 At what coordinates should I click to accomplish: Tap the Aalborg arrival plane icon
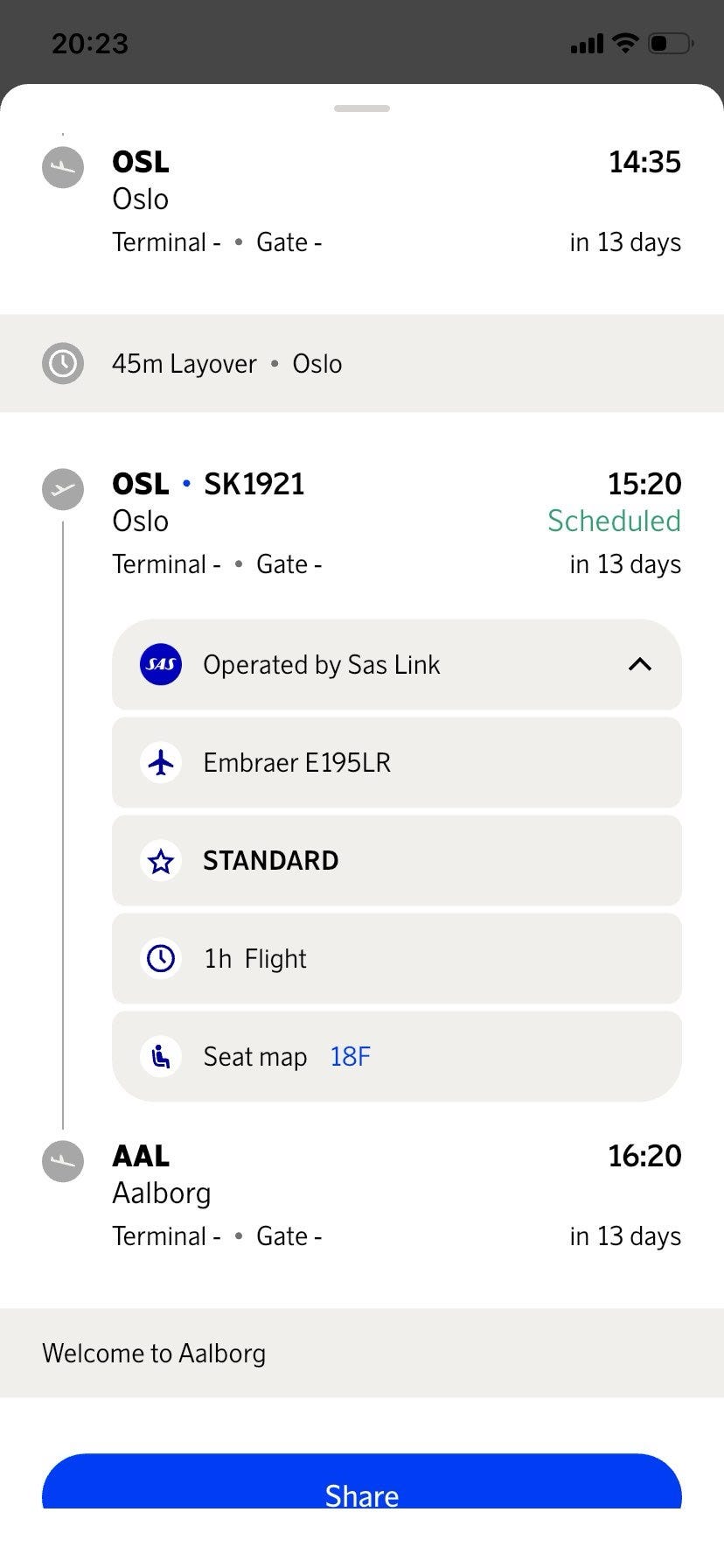(63, 1161)
